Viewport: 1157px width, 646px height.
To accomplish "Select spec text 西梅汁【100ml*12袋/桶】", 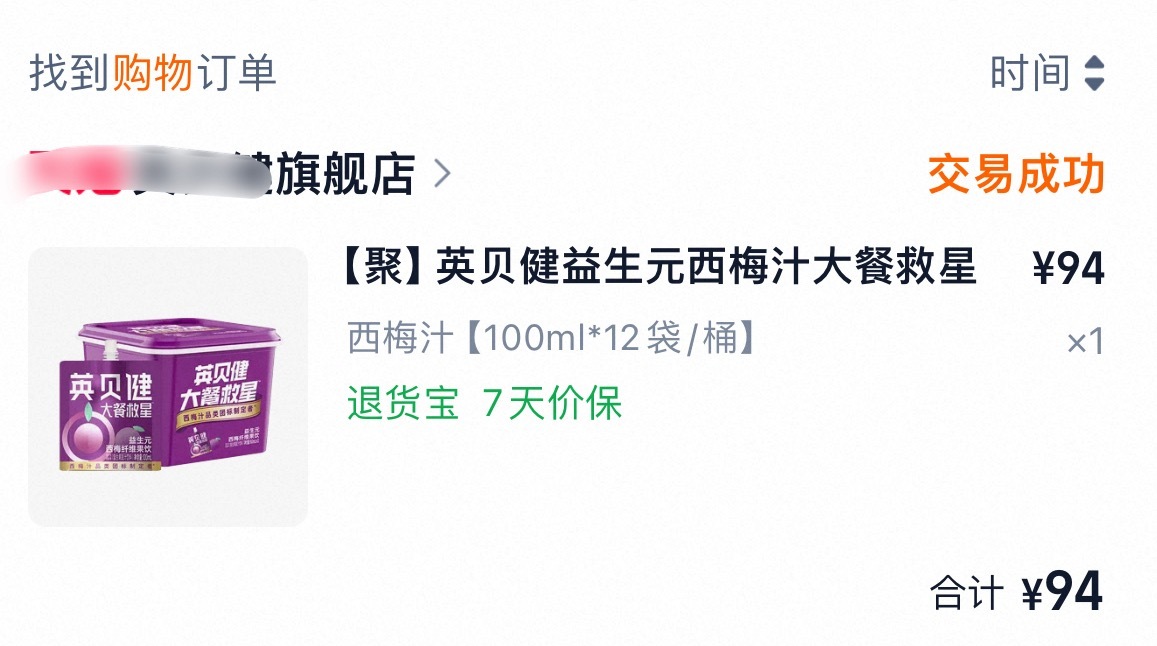I will point(552,338).
